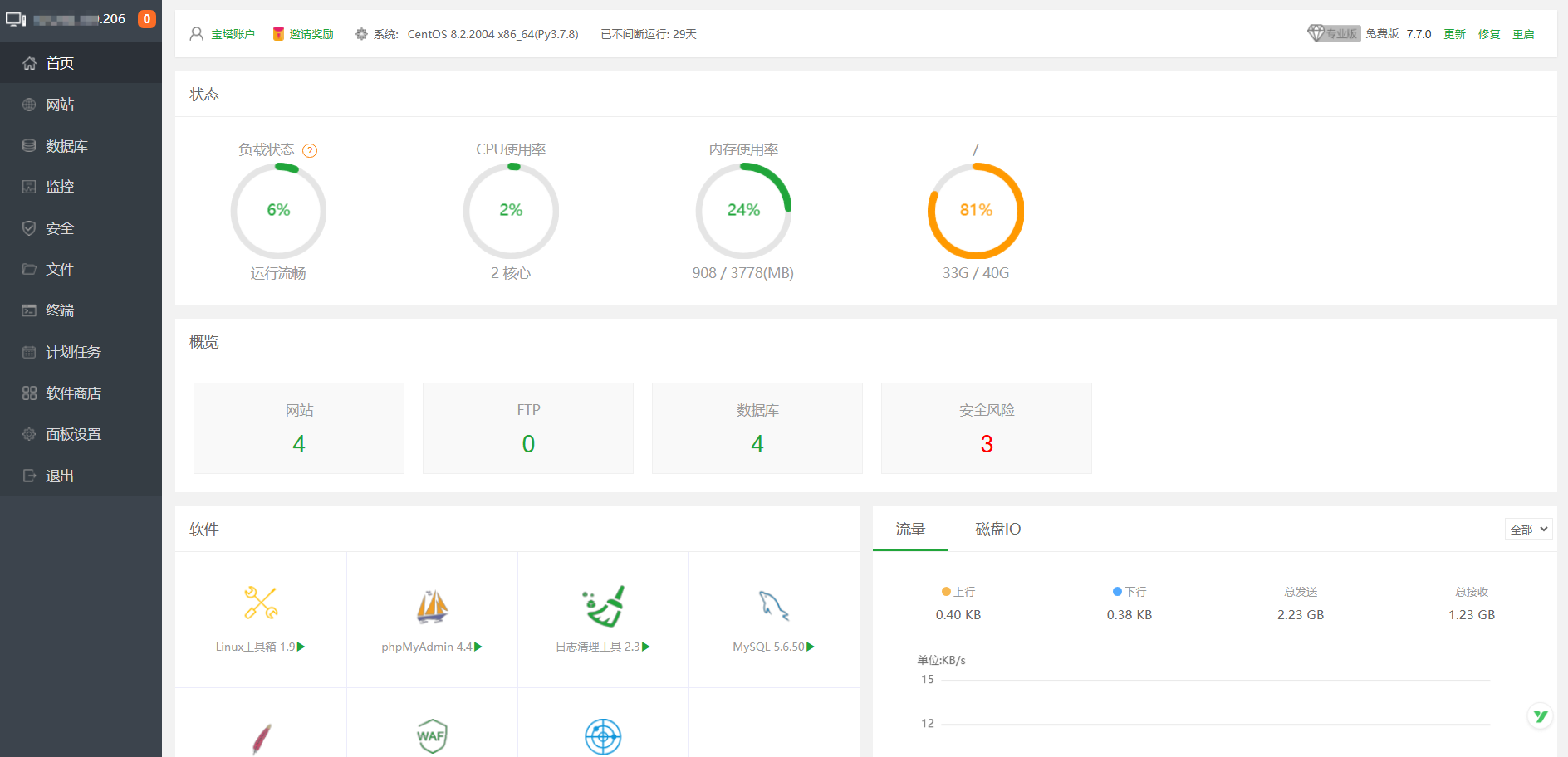This screenshot has width=1568, height=757.
Task: Click the 更新 link in the header
Action: click(1454, 34)
